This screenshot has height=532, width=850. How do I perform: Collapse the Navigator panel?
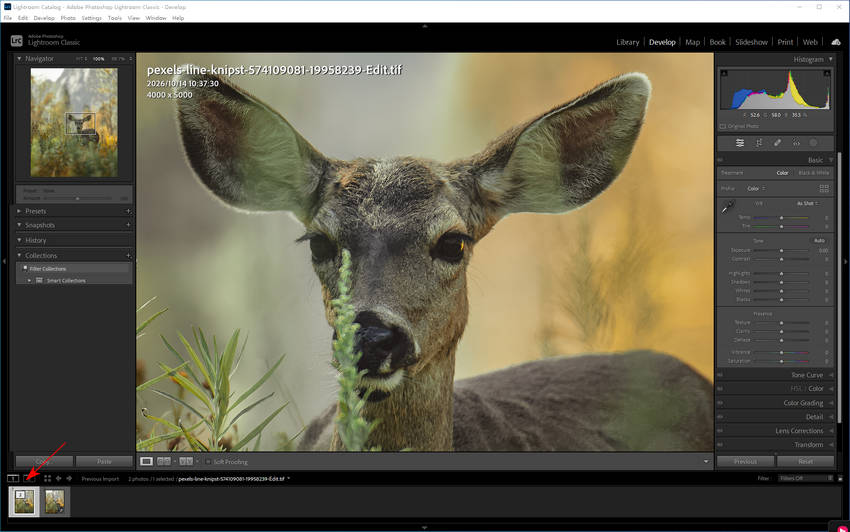click(20, 59)
